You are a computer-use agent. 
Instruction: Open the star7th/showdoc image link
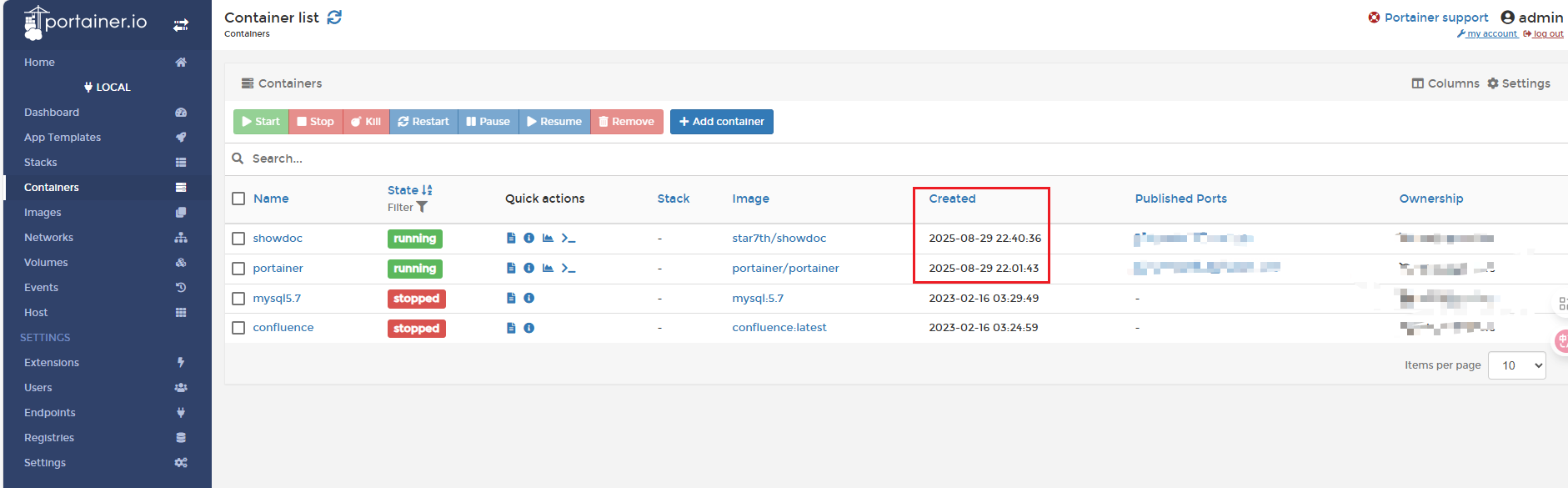(779, 239)
